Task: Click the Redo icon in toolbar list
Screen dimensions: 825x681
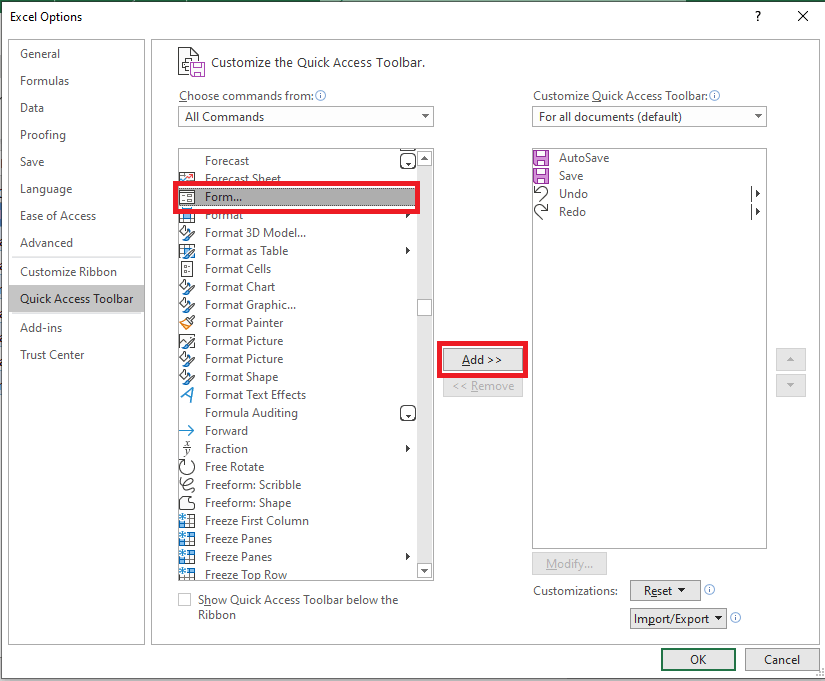Action: 541,212
